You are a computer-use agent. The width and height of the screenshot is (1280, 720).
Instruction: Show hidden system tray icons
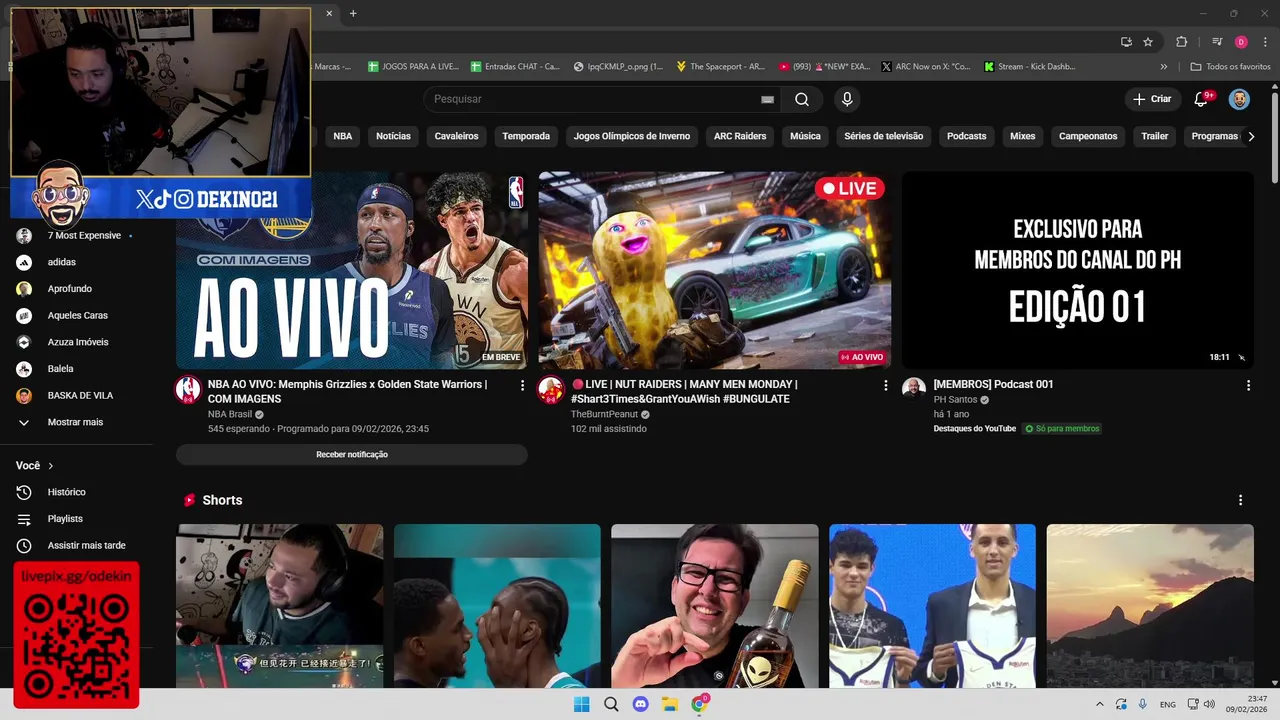(x=1100, y=704)
